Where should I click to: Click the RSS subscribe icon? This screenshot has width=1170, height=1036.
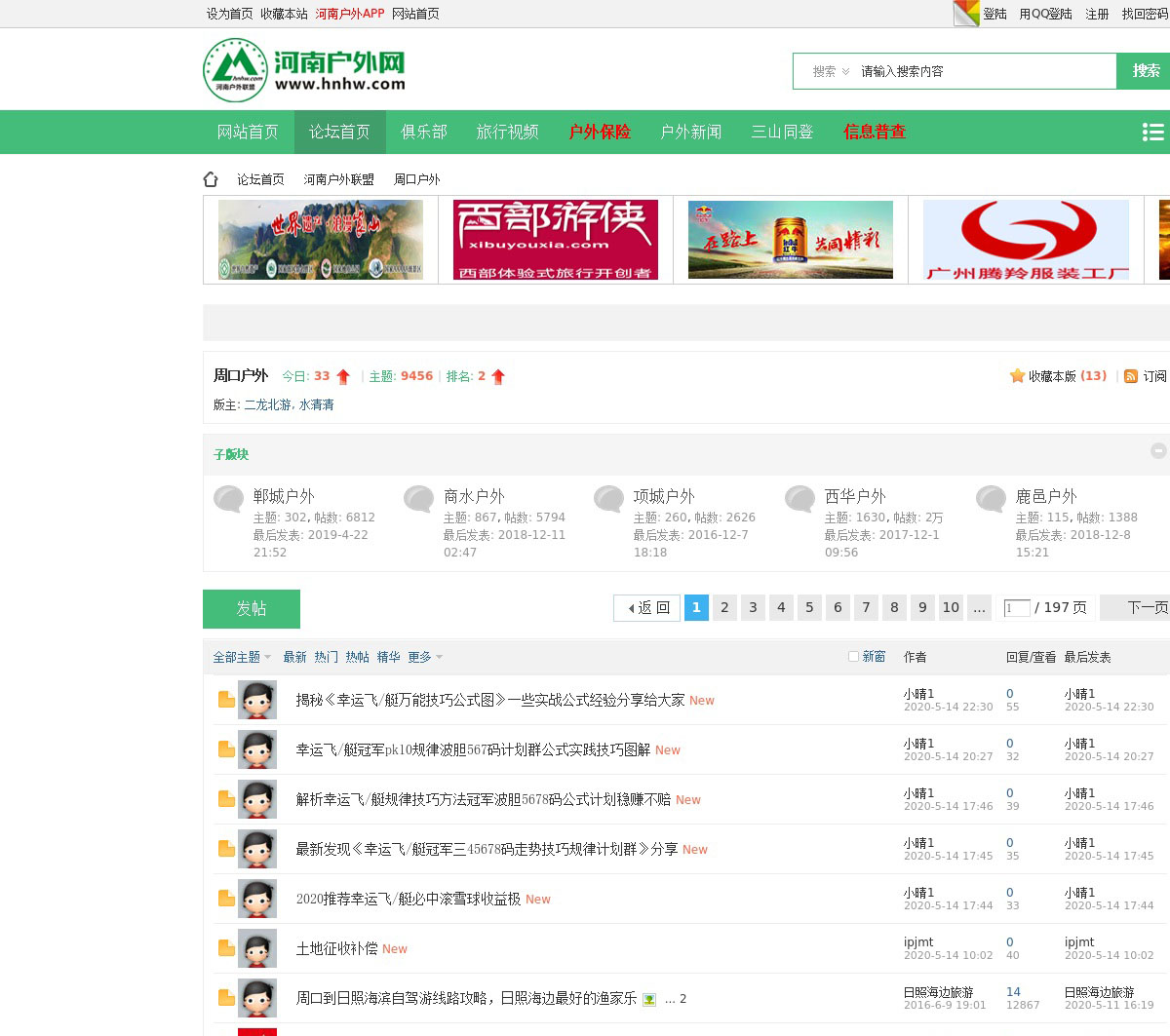pyautogui.click(x=1131, y=376)
